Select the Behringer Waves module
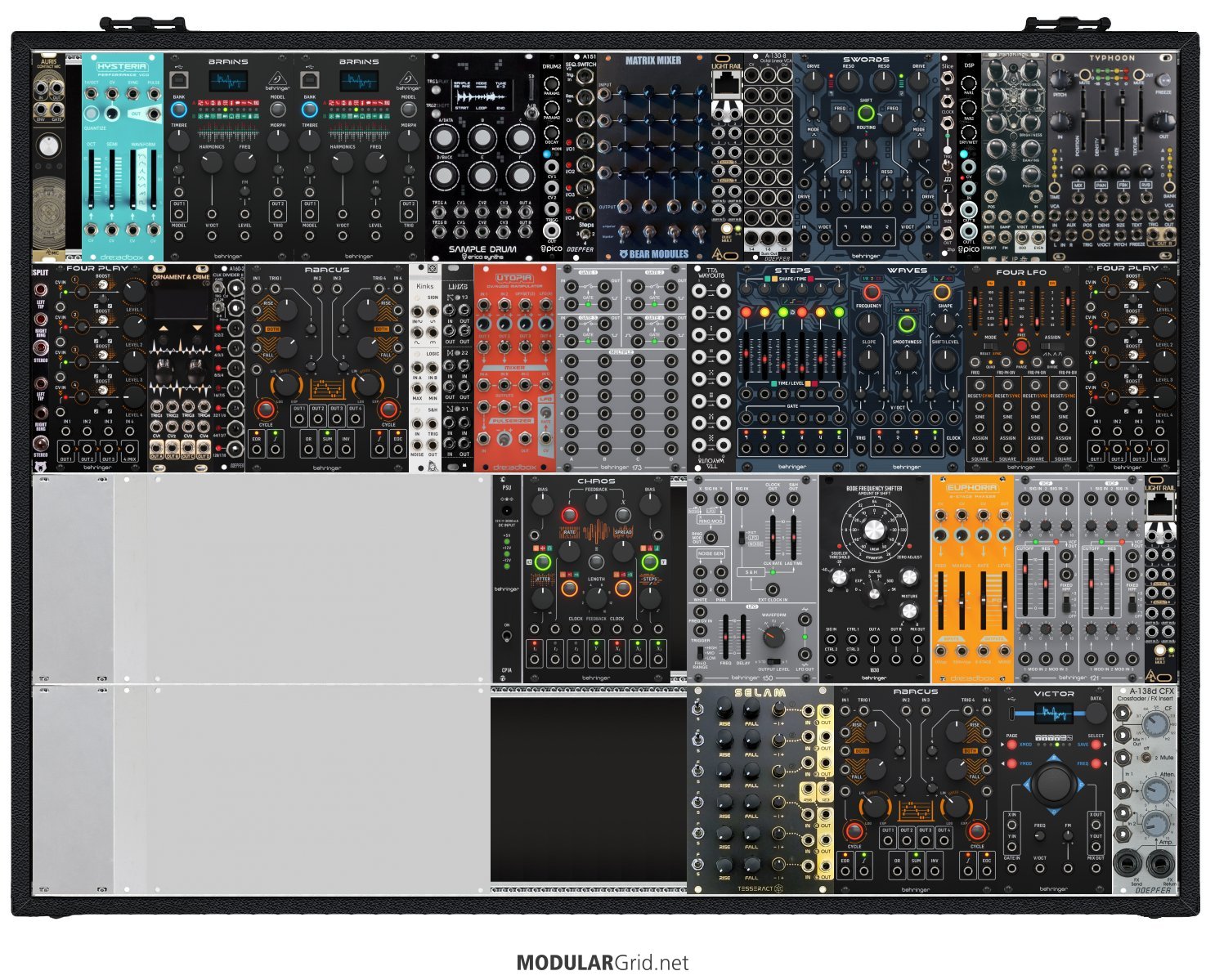Screen dimensions: 1206x980 pos(908,368)
